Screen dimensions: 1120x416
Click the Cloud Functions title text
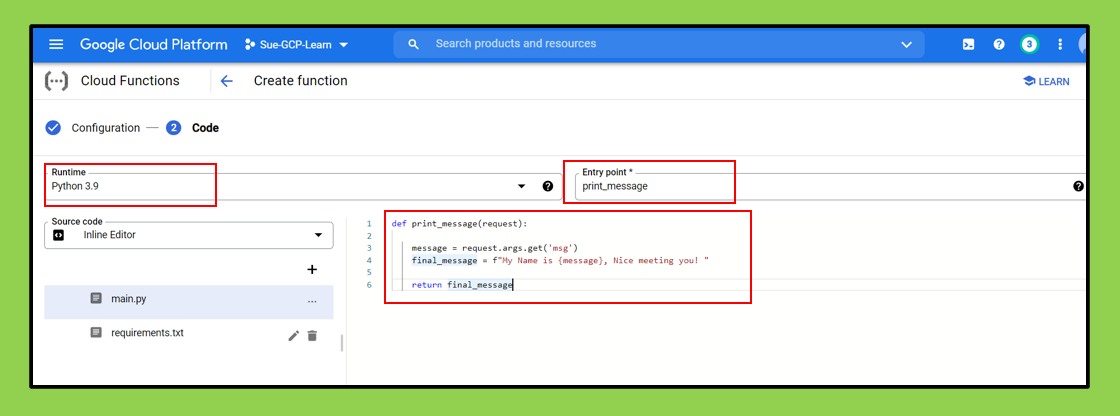click(130, 81)
